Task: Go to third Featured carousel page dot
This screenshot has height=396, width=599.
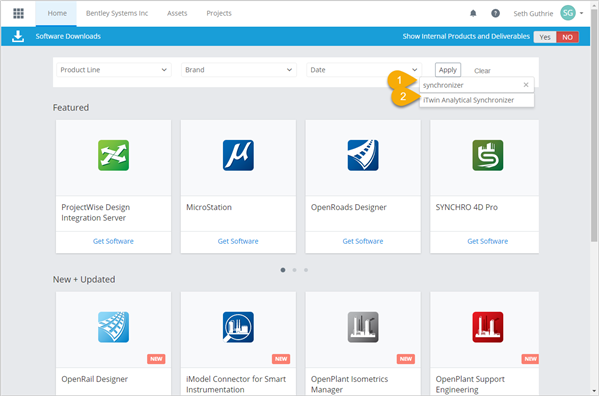Action: (306, 270)
